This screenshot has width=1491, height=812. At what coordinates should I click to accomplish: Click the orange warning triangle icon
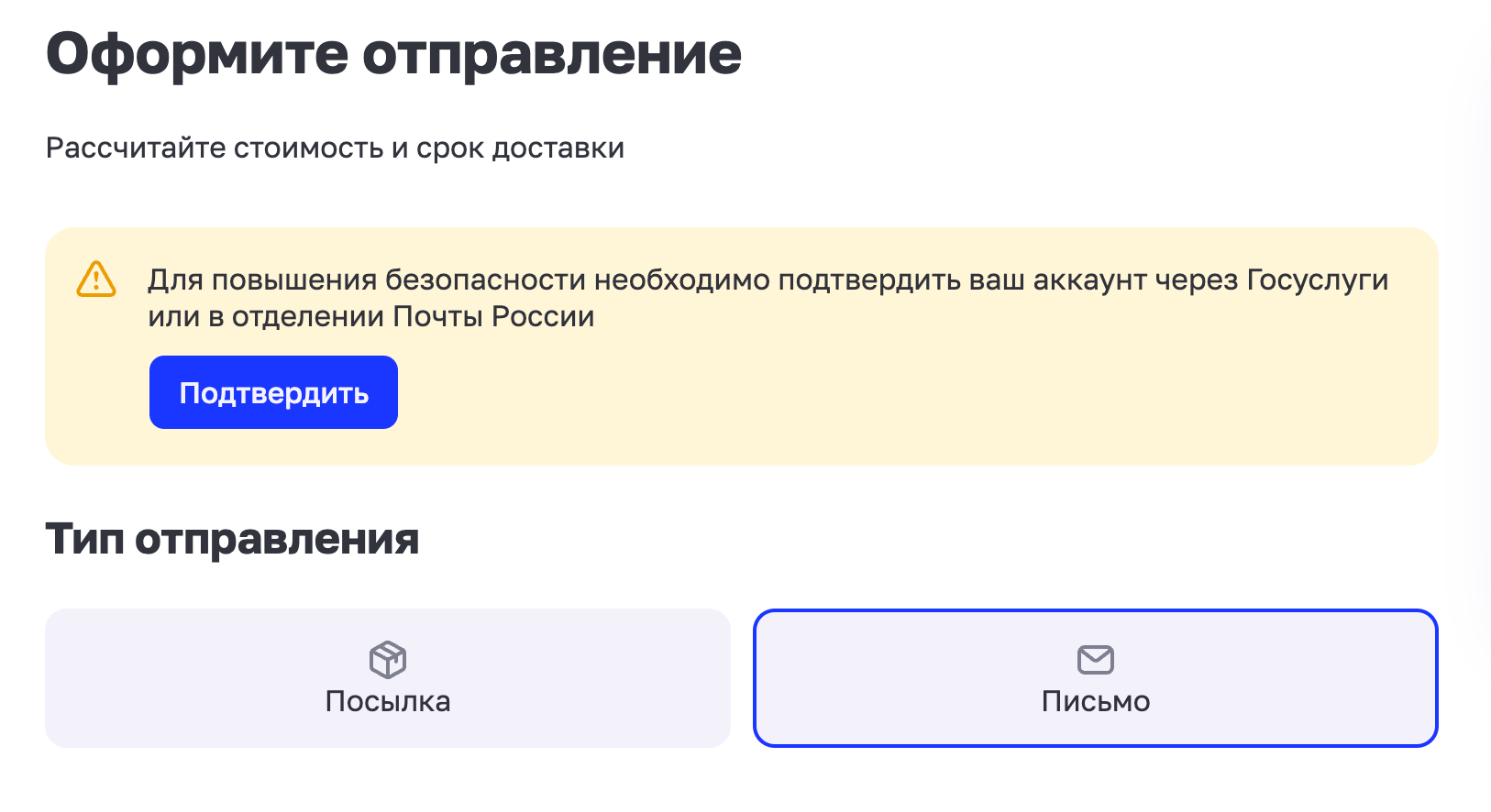click(x=96, y=279)
